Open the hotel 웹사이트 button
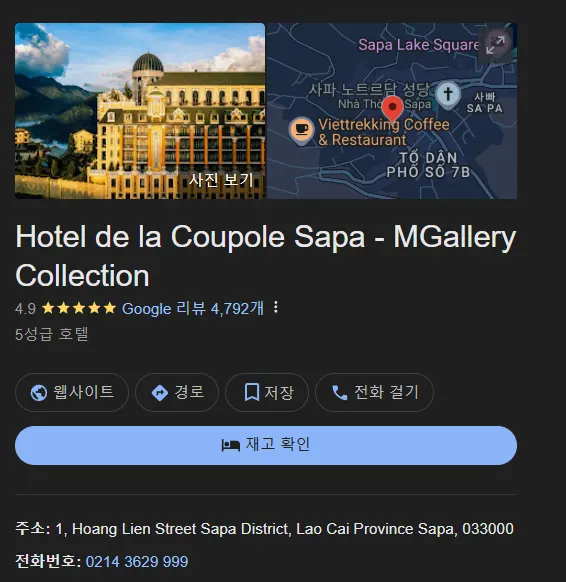The width and height of the screenshot is (566, 582). pyautogui.click(x=72, y=392)
